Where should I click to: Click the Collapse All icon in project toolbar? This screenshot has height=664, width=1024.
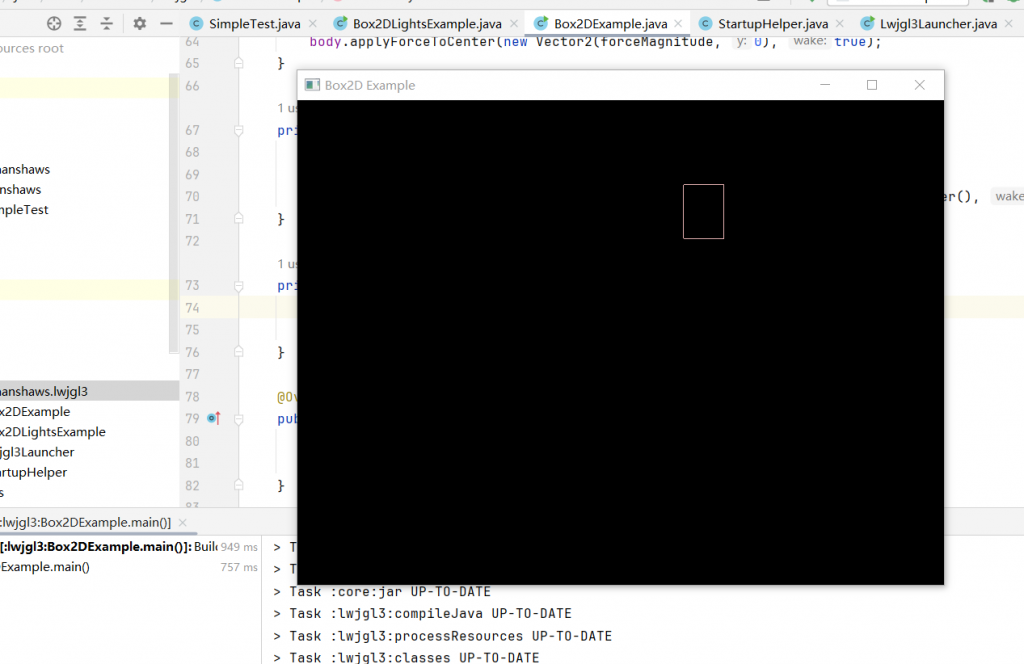pos(105,23)
